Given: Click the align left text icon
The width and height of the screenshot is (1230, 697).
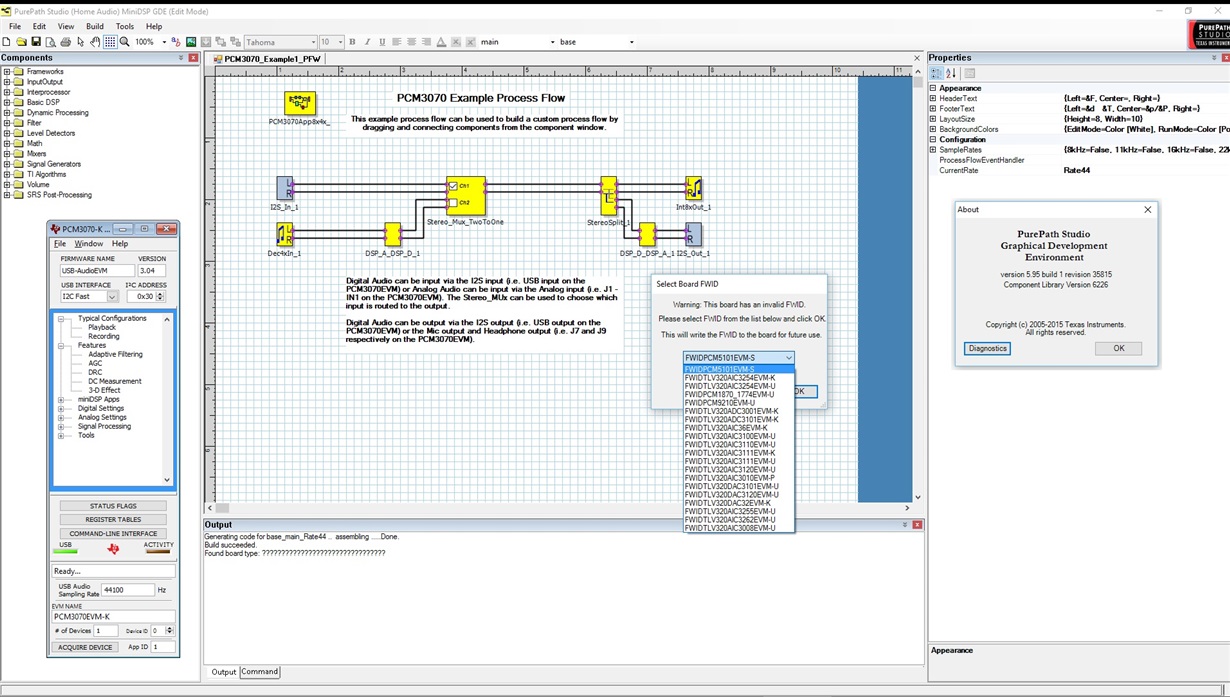Looking at the screenshot, I should (396, 42).
